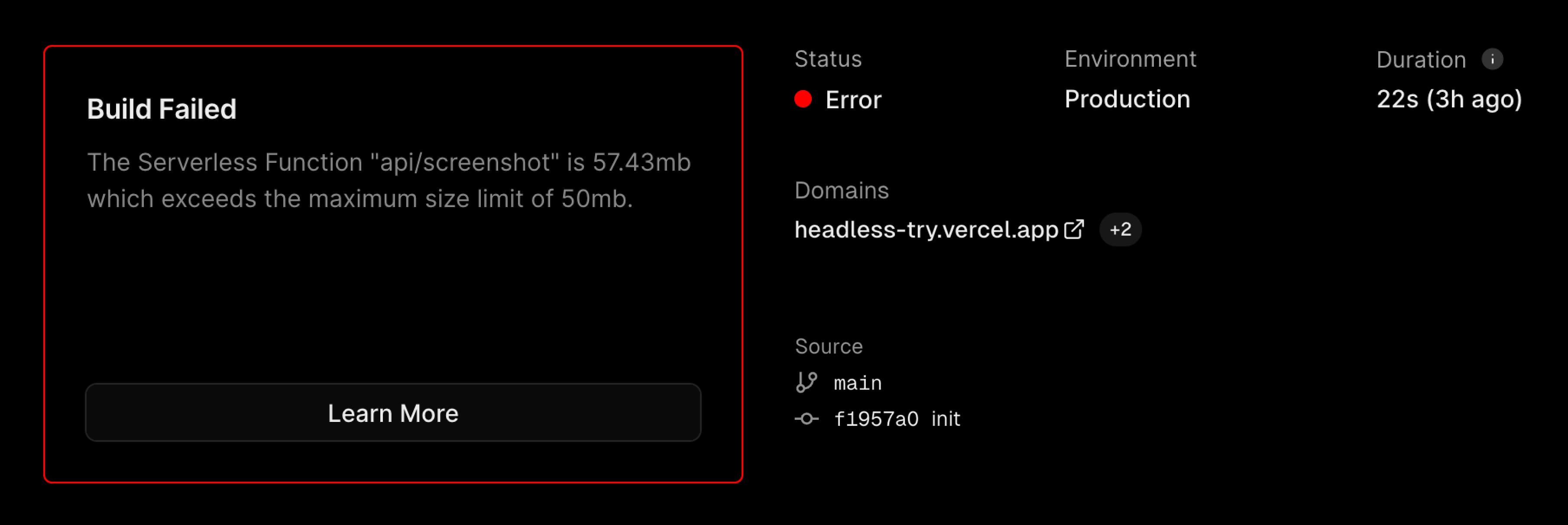Click the red Error status dot
Screen dimensions: 1568x525
(x=803, y=99)
